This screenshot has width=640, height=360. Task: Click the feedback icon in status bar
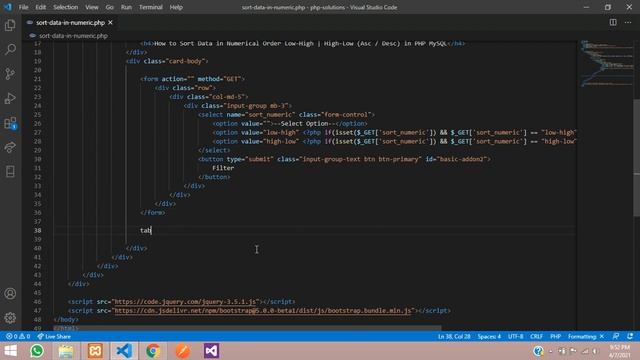click(616, 336)
